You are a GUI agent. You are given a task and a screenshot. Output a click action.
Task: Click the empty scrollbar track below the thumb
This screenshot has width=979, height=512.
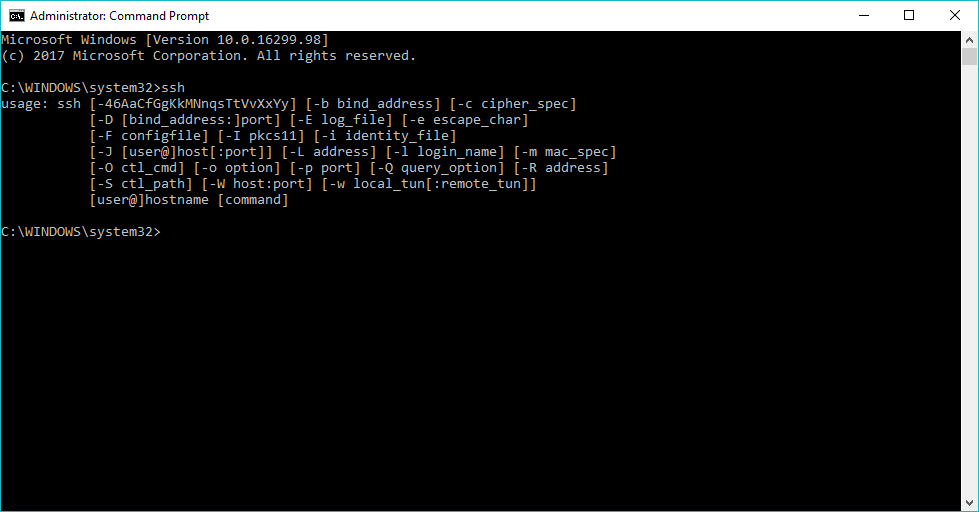pyautogui.click(x=969, y=280)
